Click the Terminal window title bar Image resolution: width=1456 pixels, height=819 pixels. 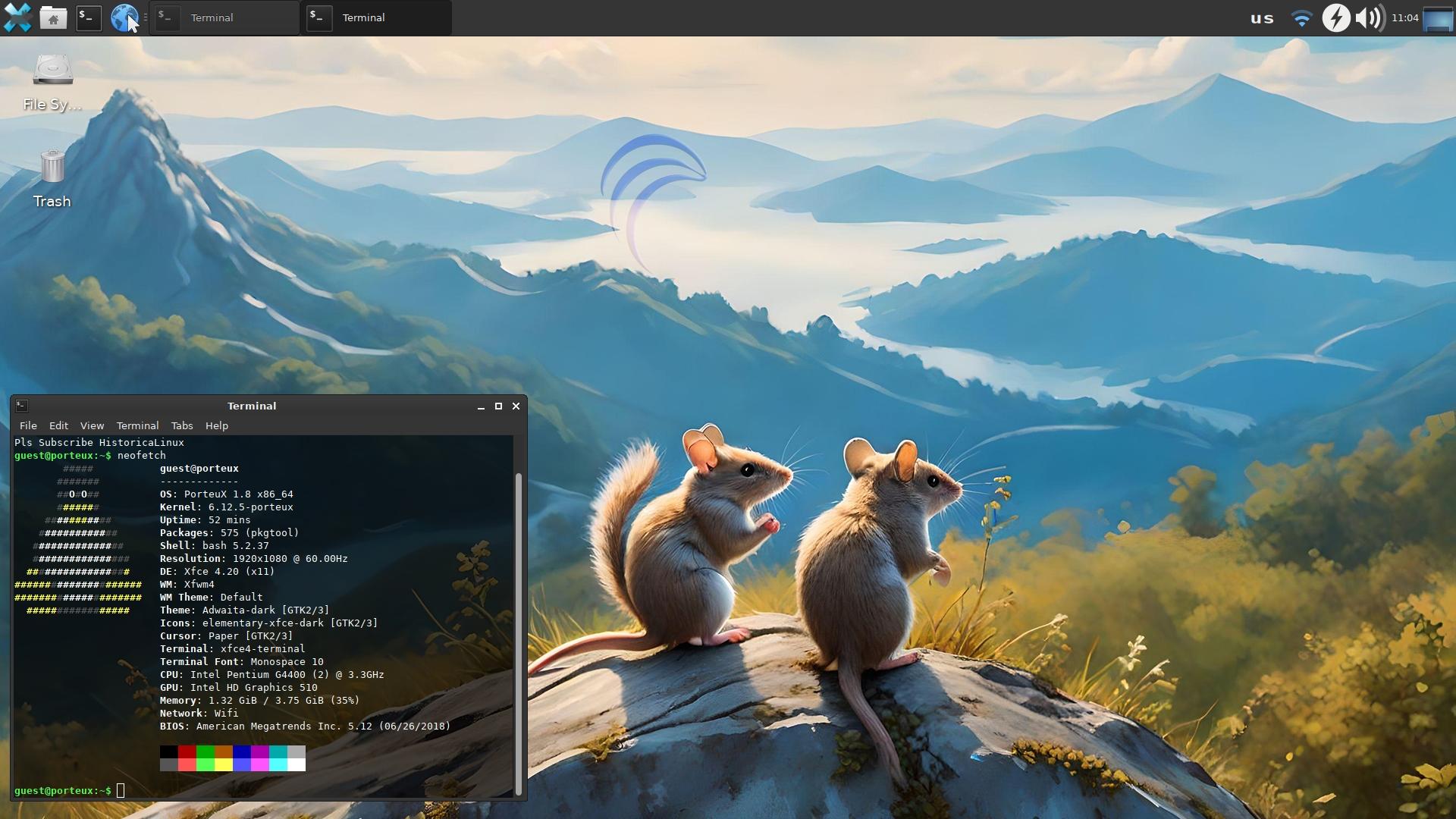(252, 406)
